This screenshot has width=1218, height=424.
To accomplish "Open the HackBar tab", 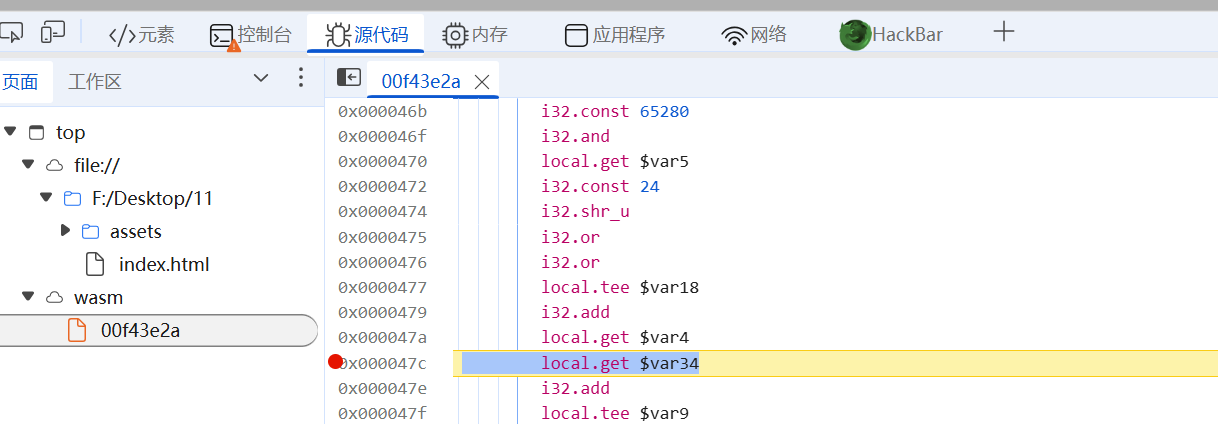I will [x=891, y=35].
